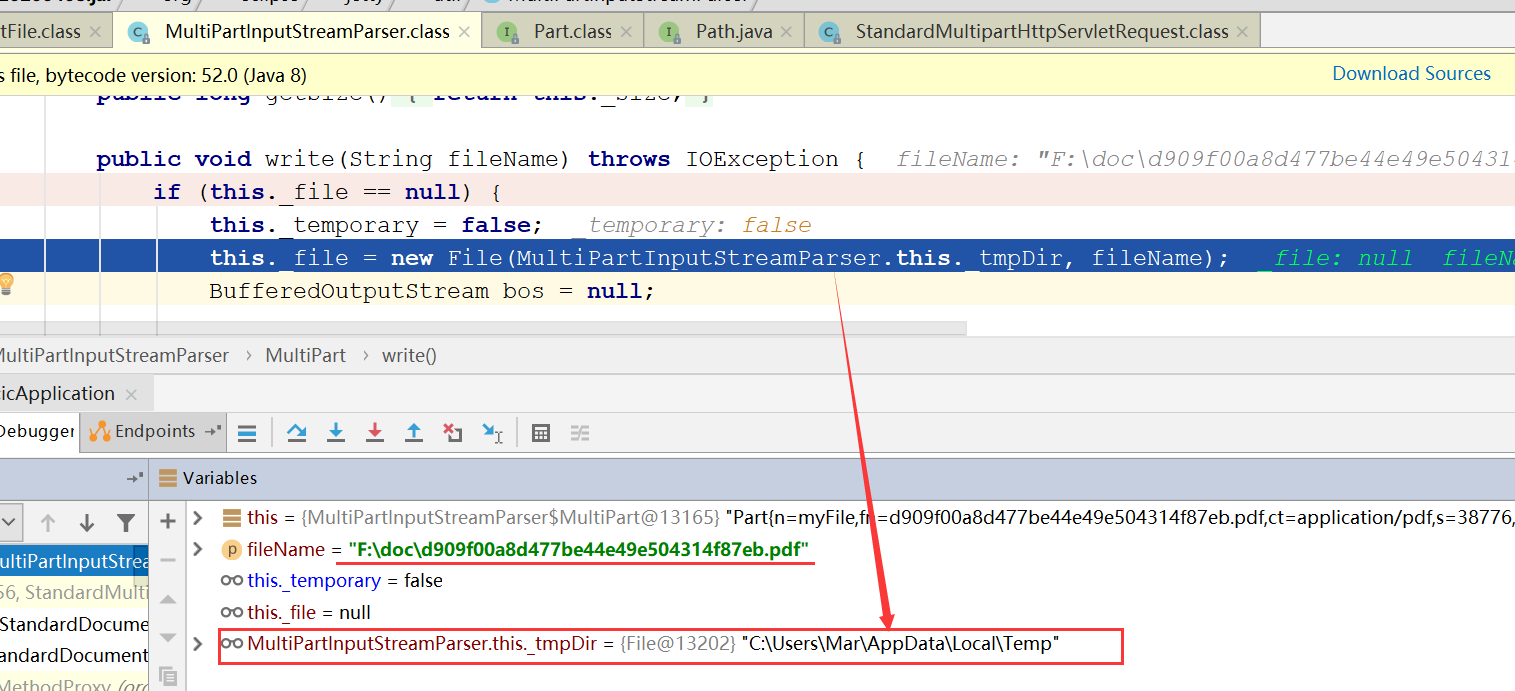Click the Download Sources link
Image resolution: width=1515 pixels, height=691 pixels.
[x=1411, y=73]
